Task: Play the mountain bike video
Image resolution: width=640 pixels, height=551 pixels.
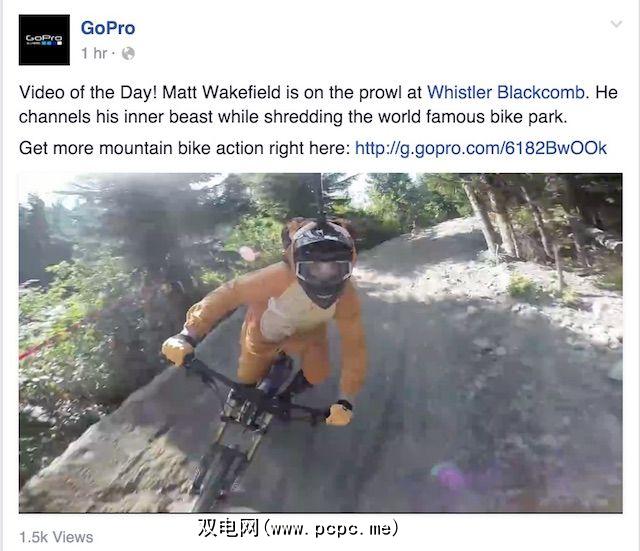Action: tap(320, 343)
